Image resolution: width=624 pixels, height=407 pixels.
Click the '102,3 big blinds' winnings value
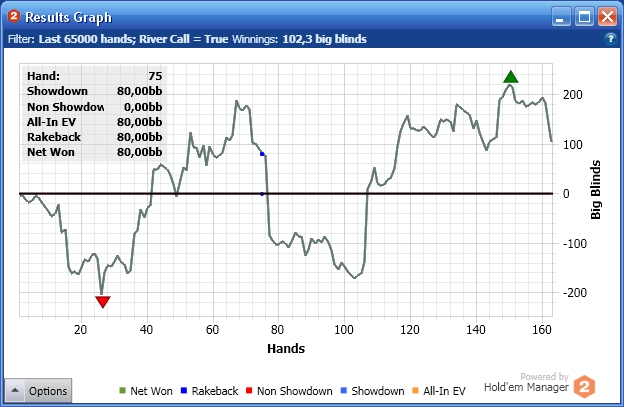pos(324,39)
